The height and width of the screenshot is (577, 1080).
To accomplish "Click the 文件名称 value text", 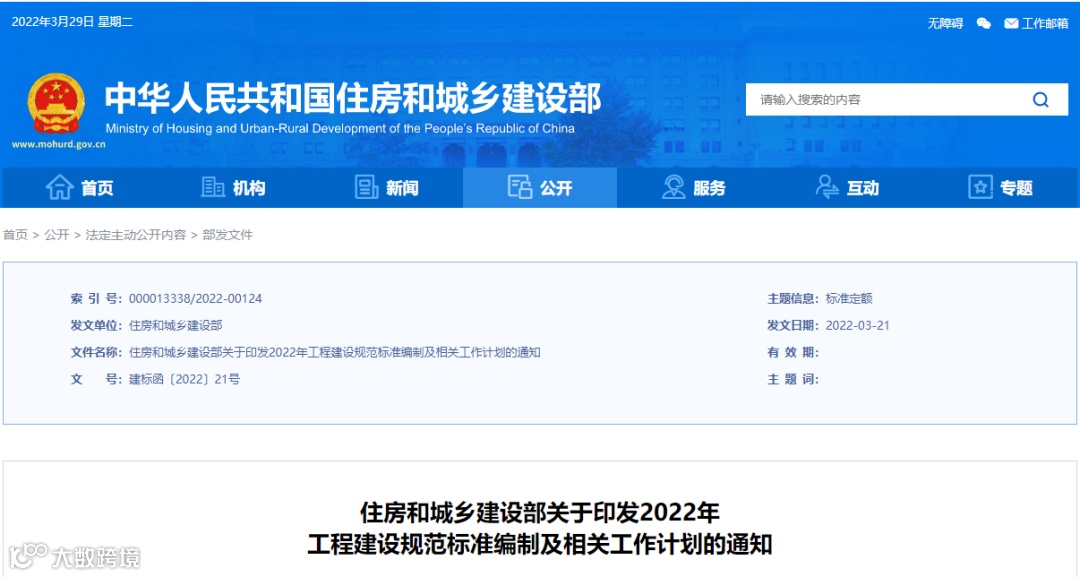I will (x=335, y=353).
